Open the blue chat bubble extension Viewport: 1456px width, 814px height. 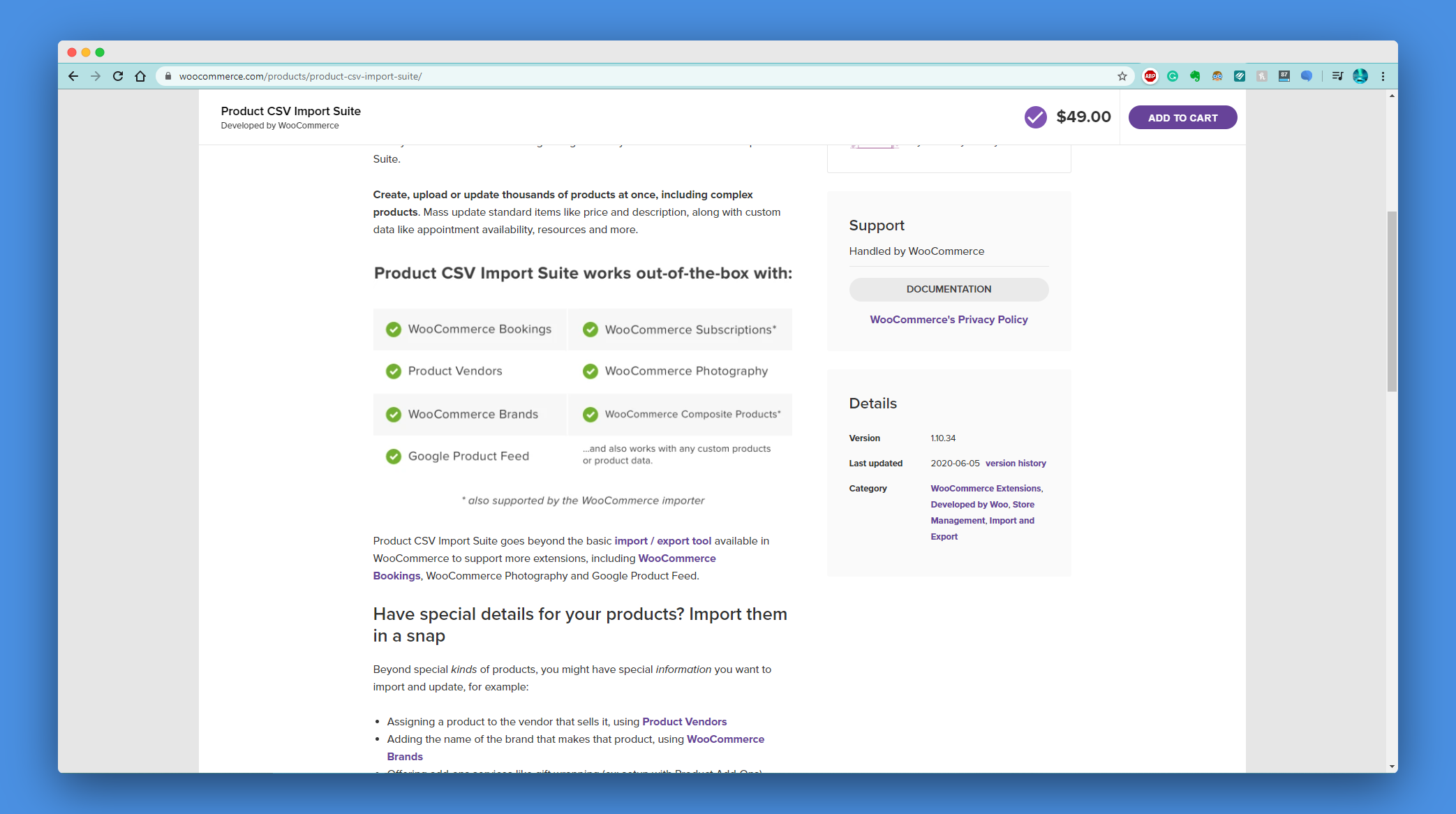[x=1307, y=76]
